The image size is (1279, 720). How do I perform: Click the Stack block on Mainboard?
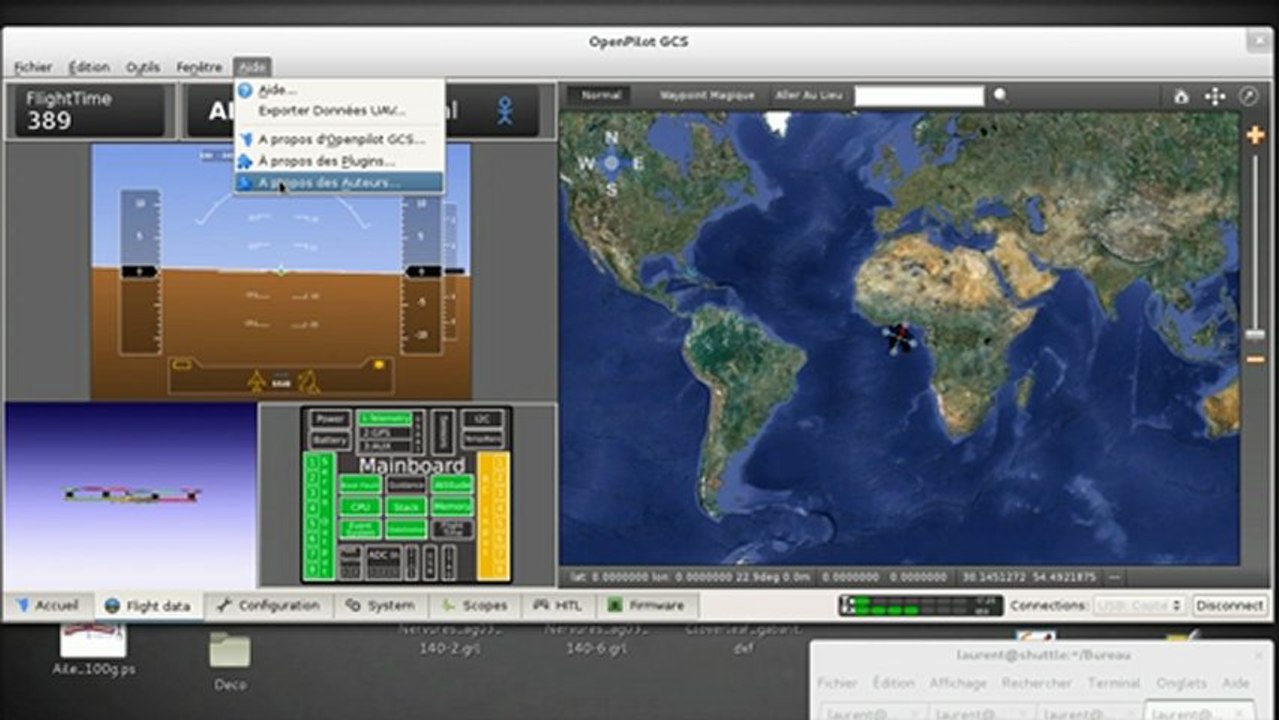point(405,507)
